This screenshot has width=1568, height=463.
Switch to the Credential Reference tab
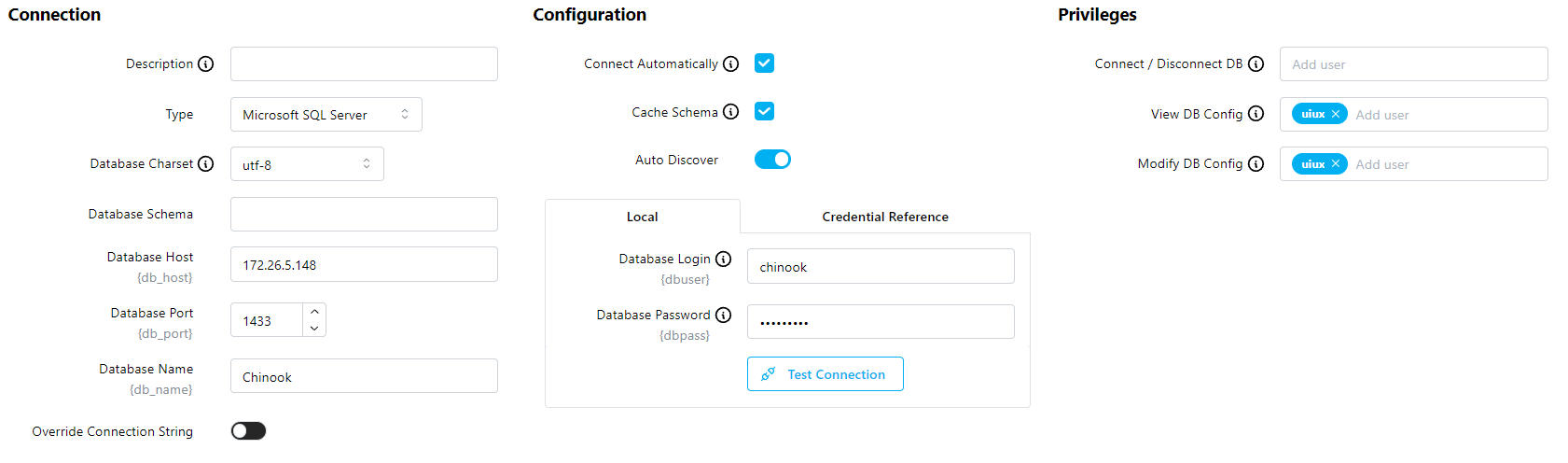point(884,217)
